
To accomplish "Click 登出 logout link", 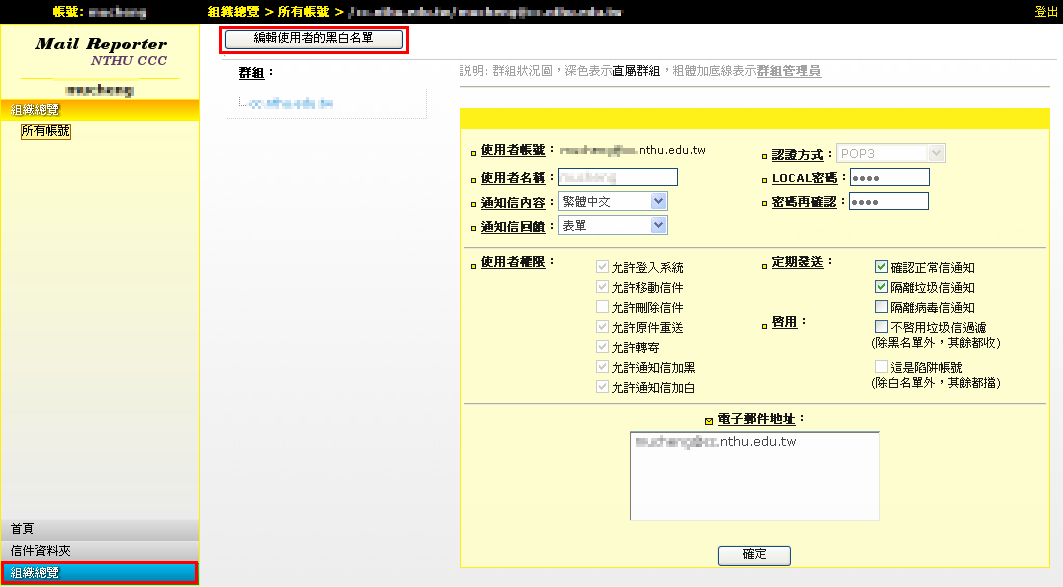I will tap(1046, 12).
